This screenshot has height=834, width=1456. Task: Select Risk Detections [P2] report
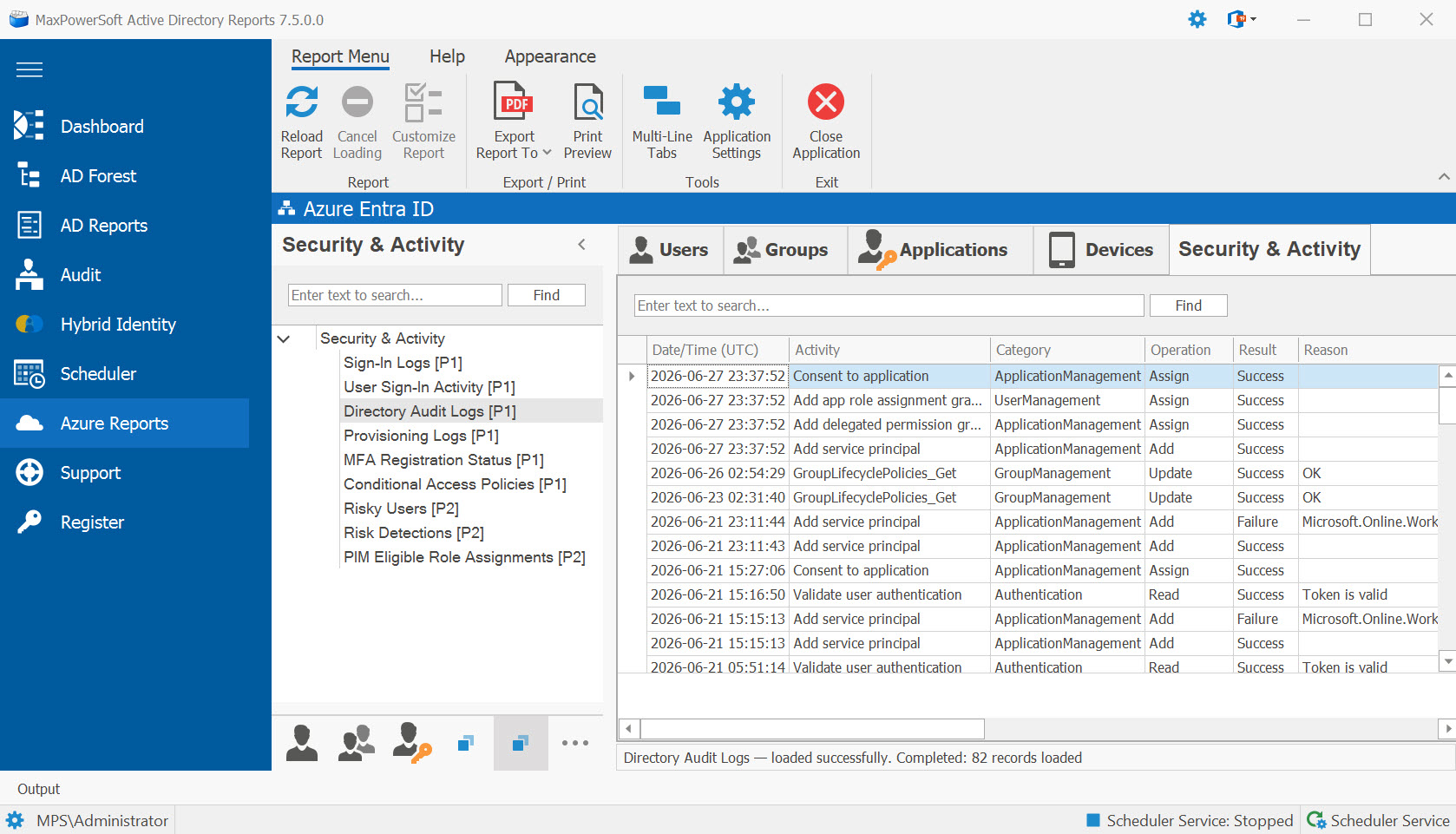click(414, 533)
